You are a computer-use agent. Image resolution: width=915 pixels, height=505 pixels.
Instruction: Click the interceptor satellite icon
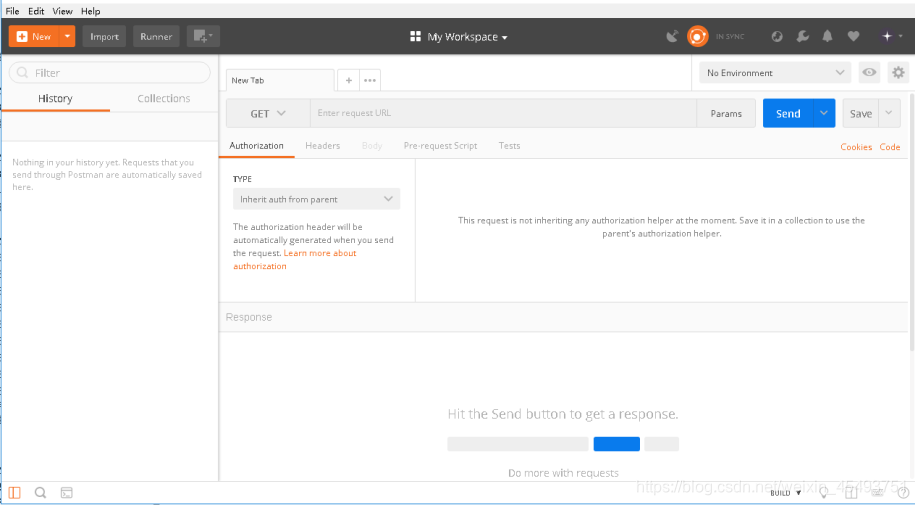pyautogui.click(x=672, y=36)
